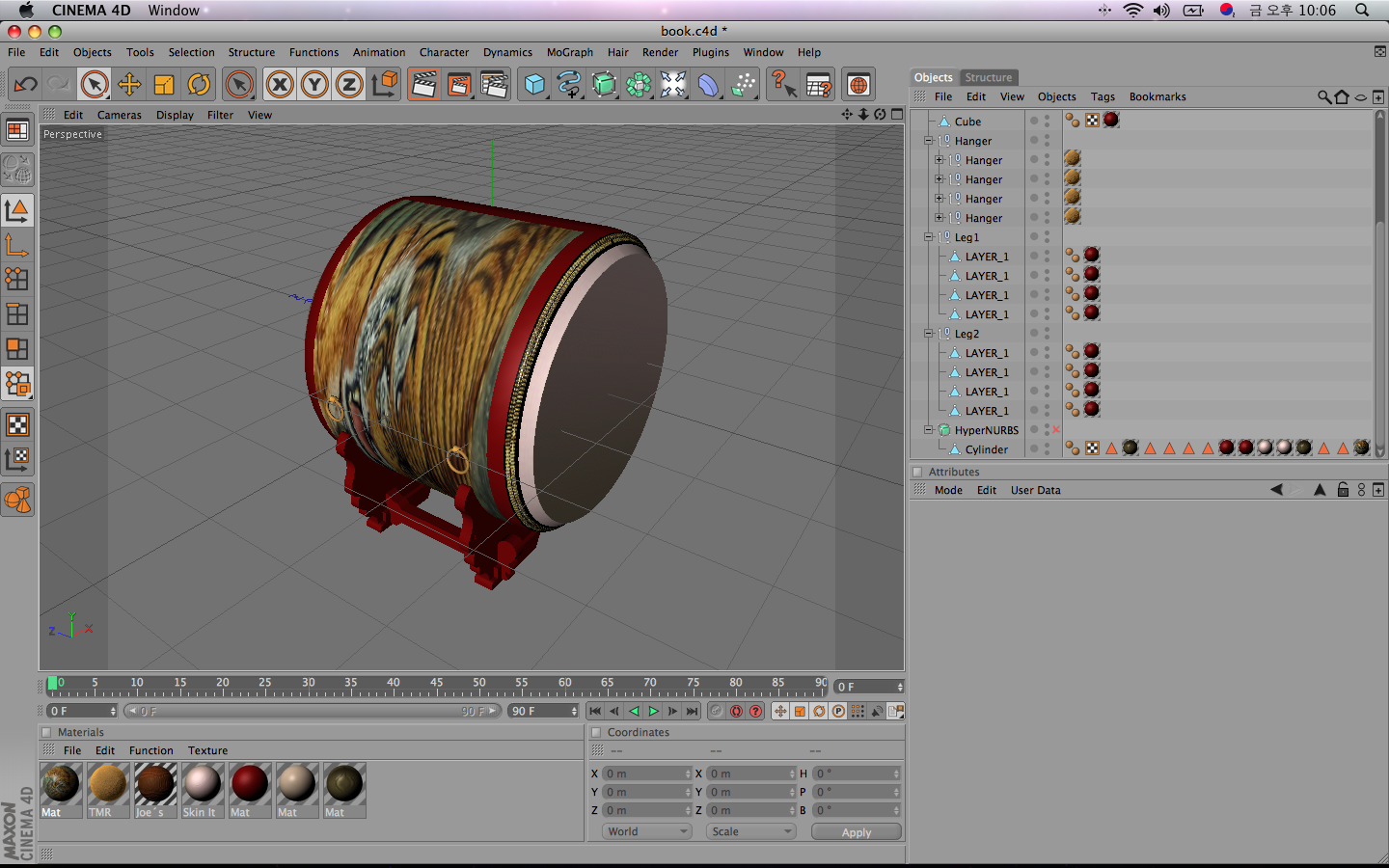This screenshot has width=1389, height=868.
Task: Toggle the X axis lock
Action: (x=280, y=85)
